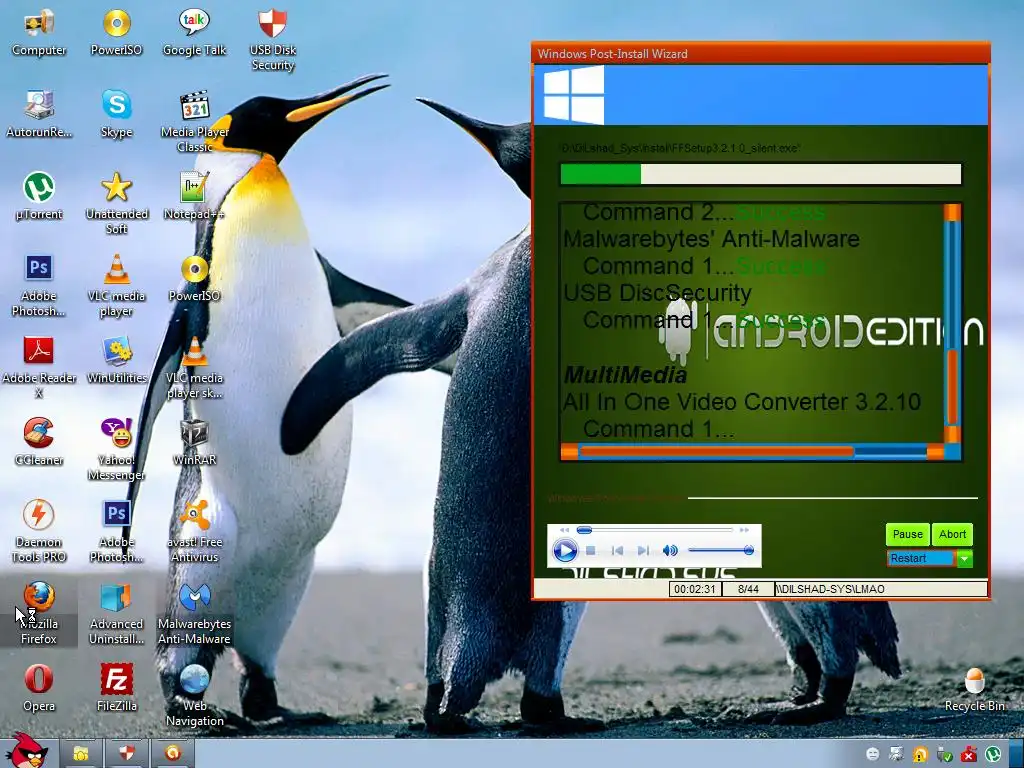The image size is (1024, 768).
Task: Open Unattended Soft star icon
Action: coord(116,203)
